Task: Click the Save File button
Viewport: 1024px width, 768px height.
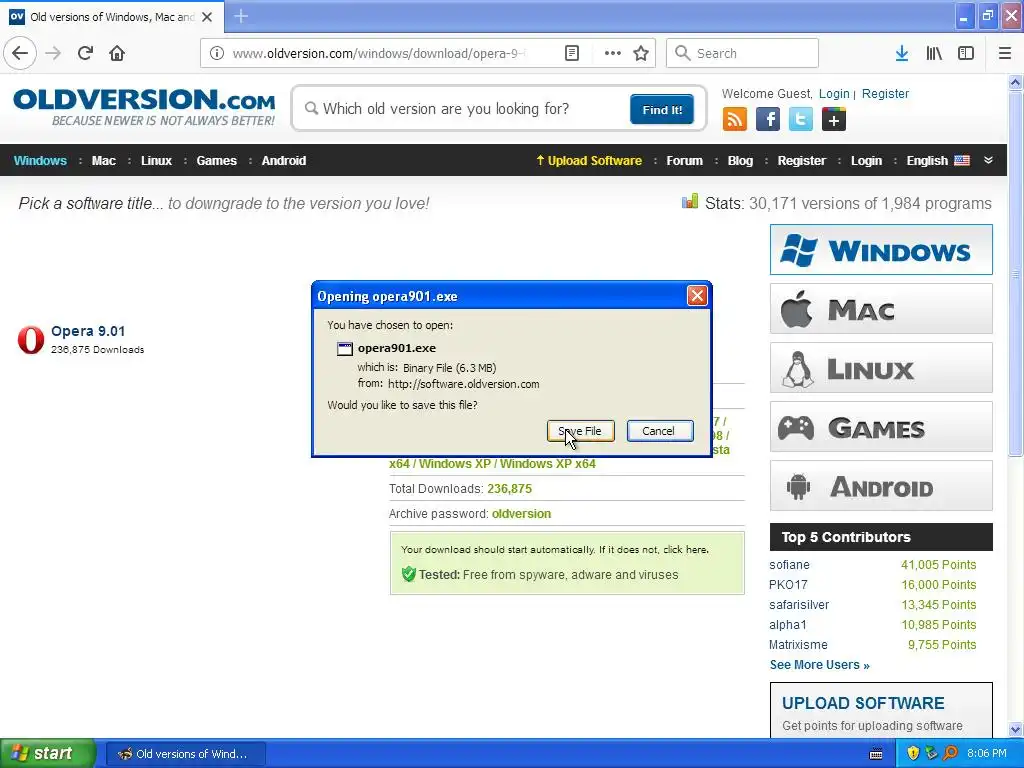Action: (581, 431)
